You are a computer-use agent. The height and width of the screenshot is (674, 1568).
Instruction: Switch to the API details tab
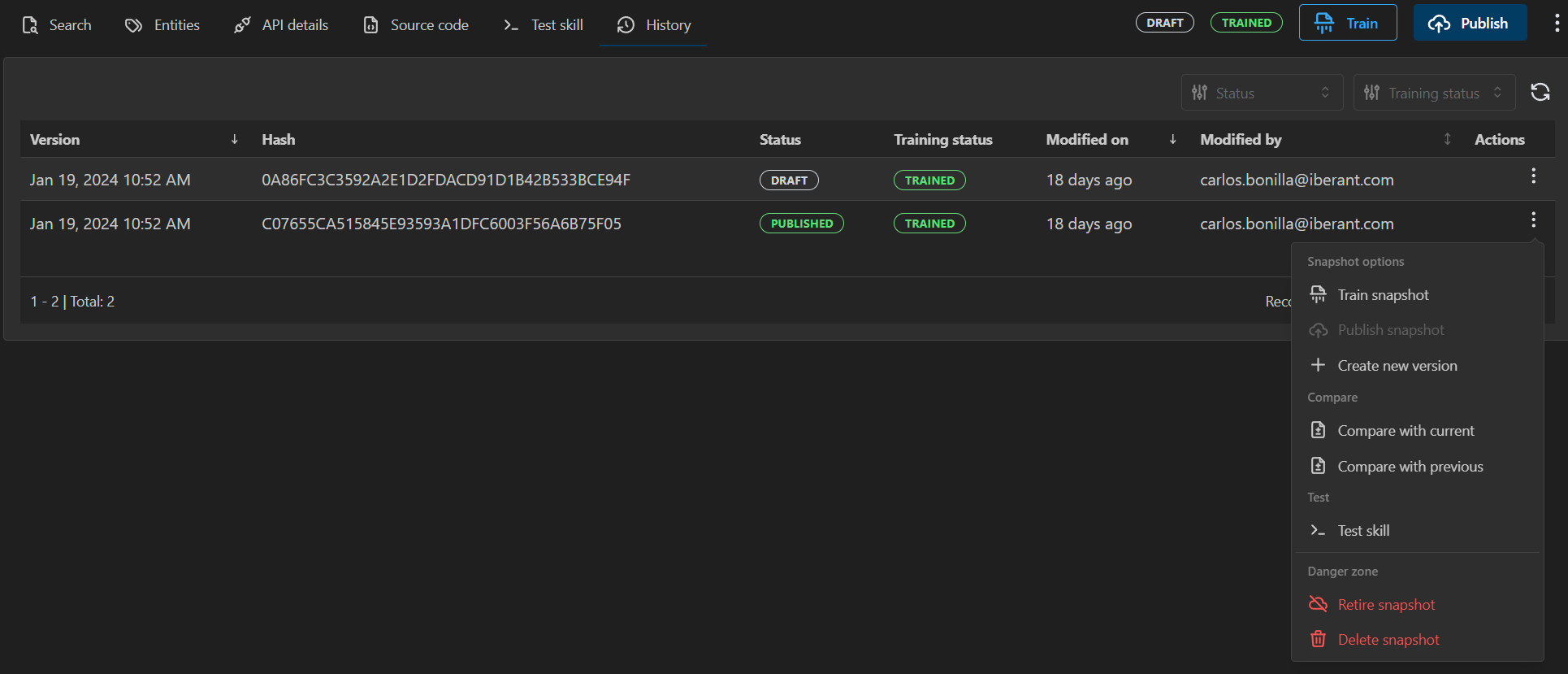[281, 25]
